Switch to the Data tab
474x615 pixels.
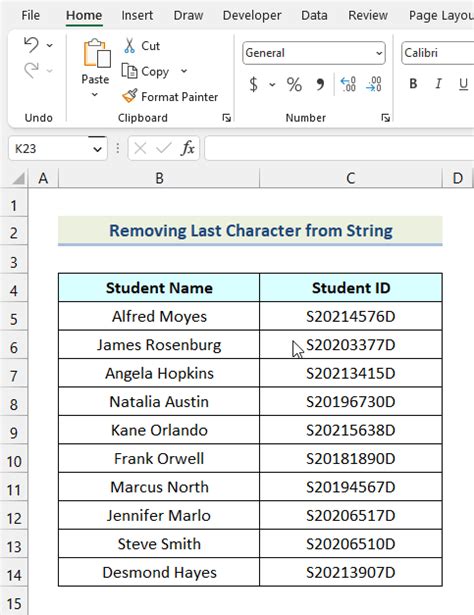(314, 15)
